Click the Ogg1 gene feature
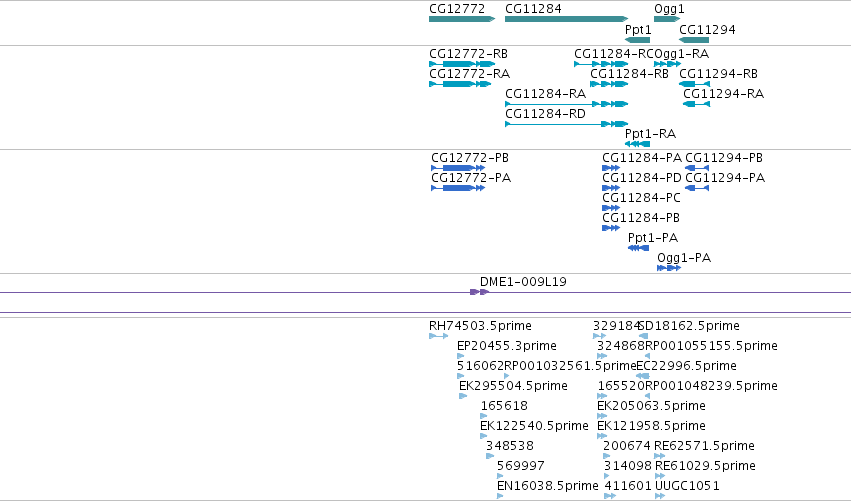The width and height of the screenshot is (851, 501). tap(667, 19)
